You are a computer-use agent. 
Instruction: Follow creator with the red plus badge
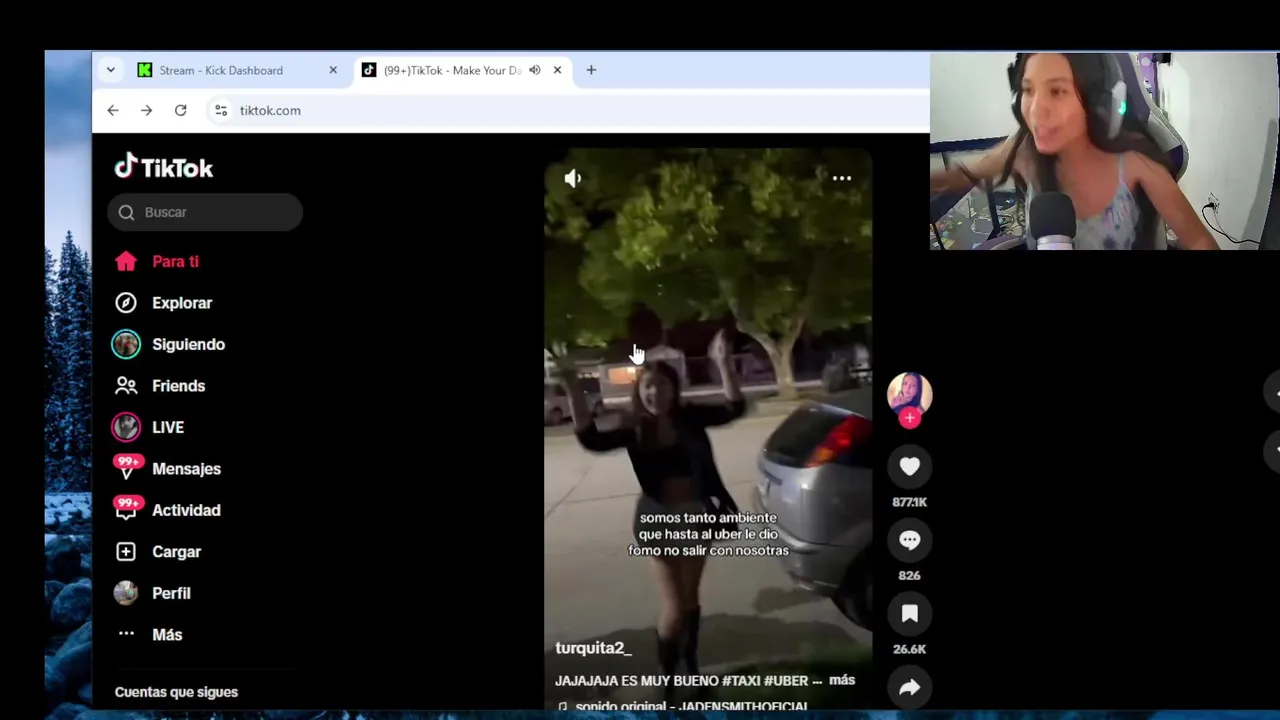tap(909, 419)
